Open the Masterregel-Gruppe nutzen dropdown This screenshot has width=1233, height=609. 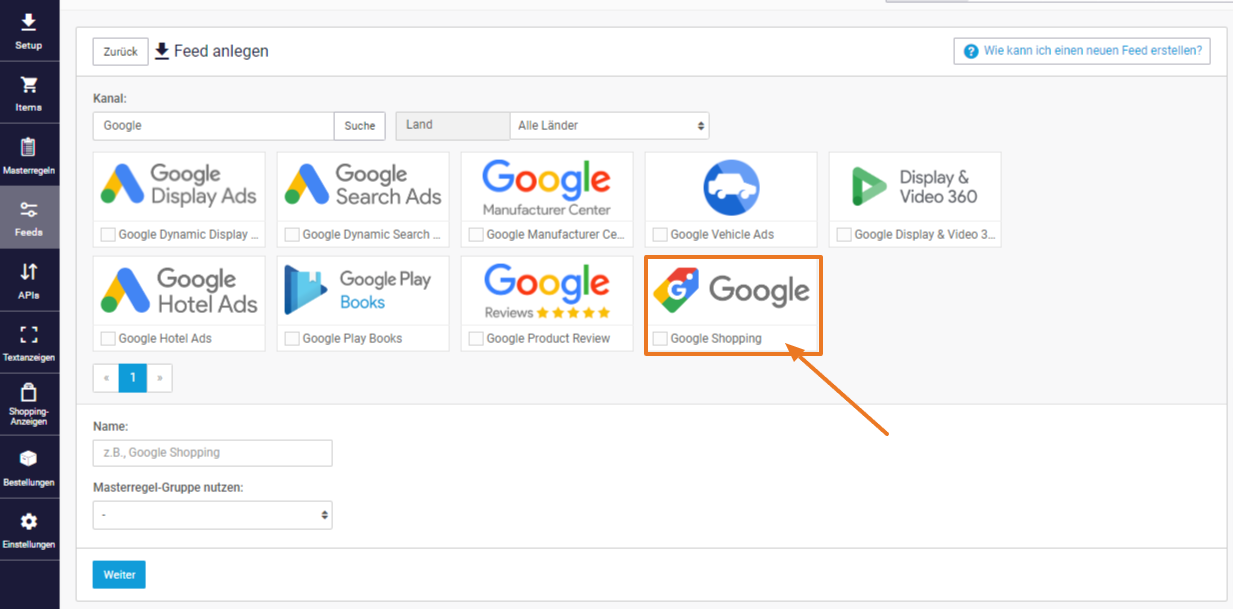212,515
